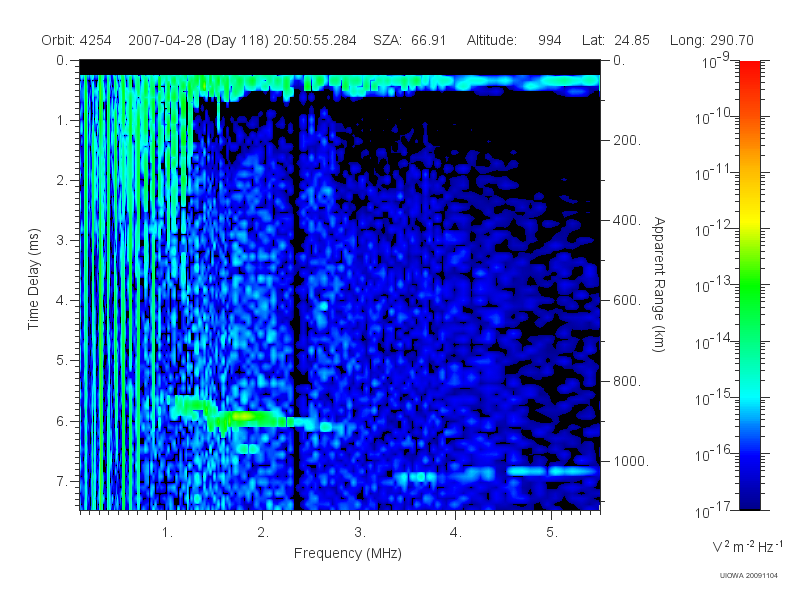Click the 'Altitude:' label
The height and width of the screenshot is (600, 800).
tap(492, 40)
